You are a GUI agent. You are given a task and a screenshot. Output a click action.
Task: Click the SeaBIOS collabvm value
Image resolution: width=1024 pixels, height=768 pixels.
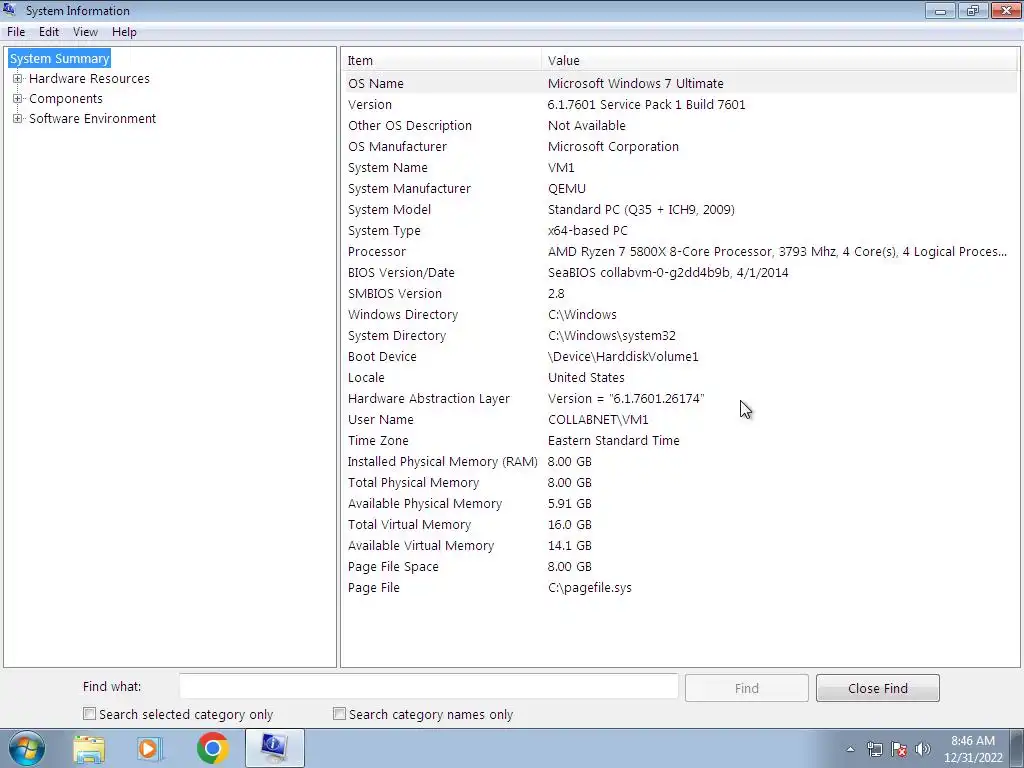[x=668, y=272]
